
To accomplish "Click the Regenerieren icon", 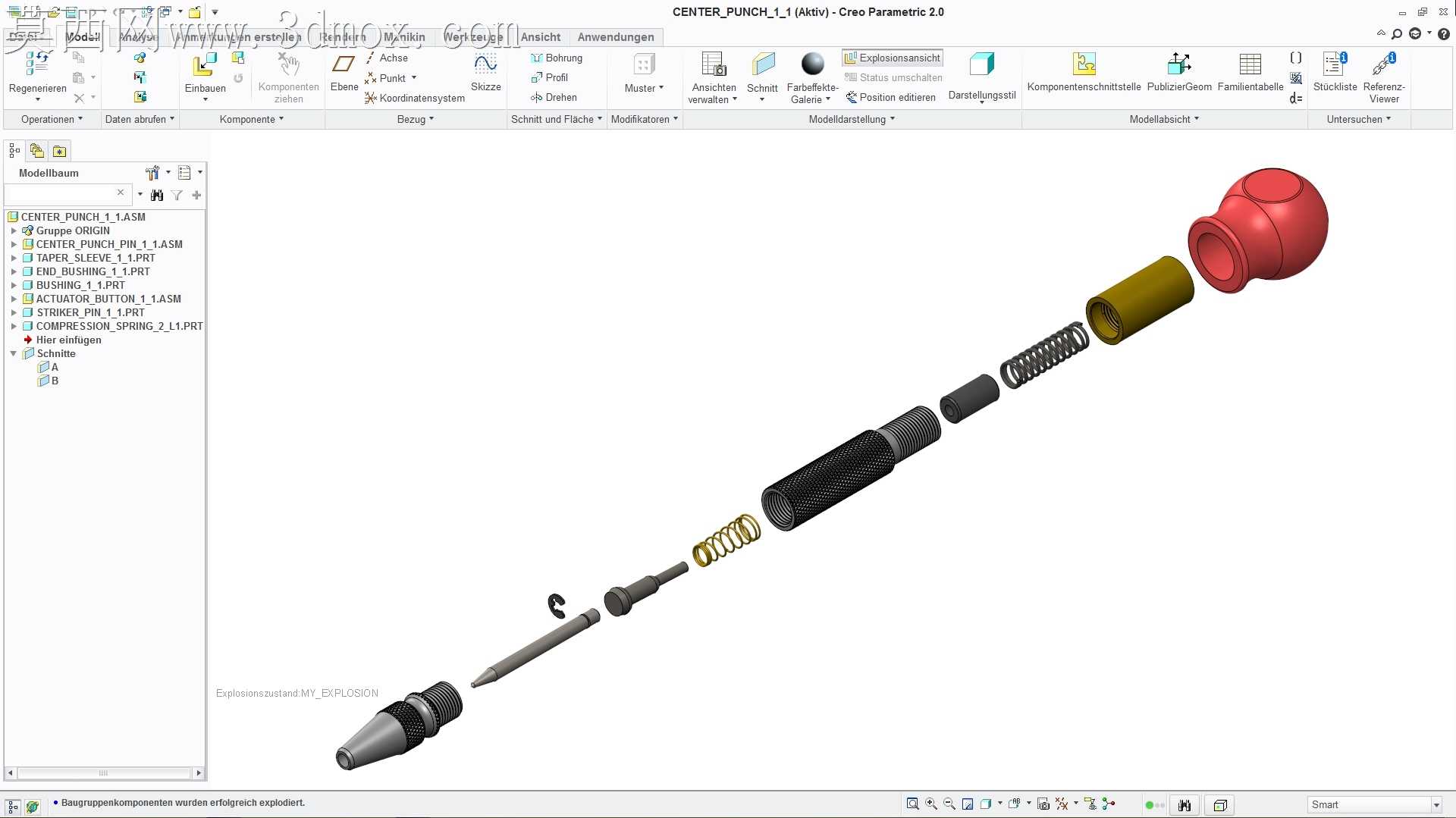I will coord(37,64).
